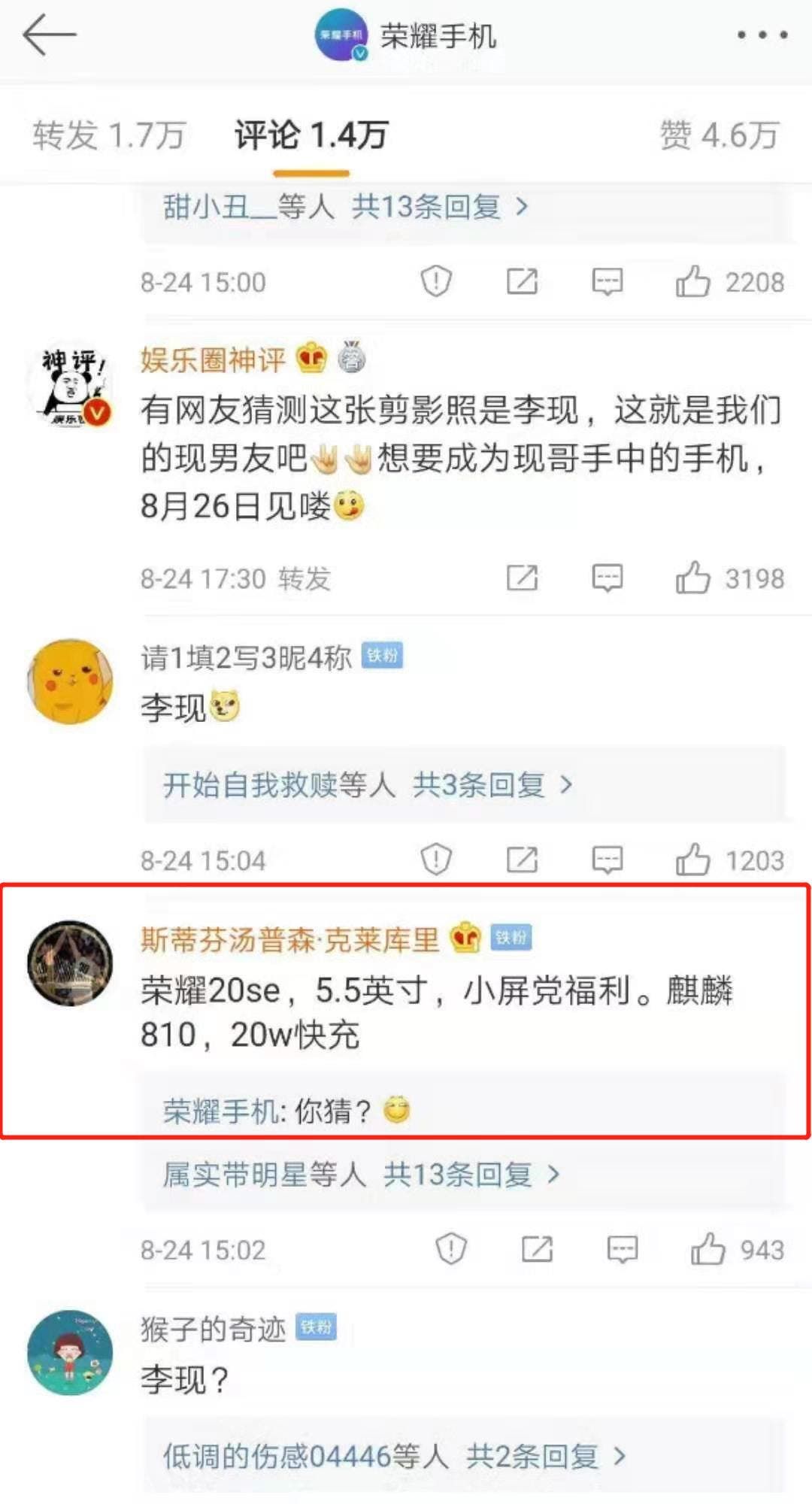
Task: Go back using the top-left arrow
Action: point(50,35)
